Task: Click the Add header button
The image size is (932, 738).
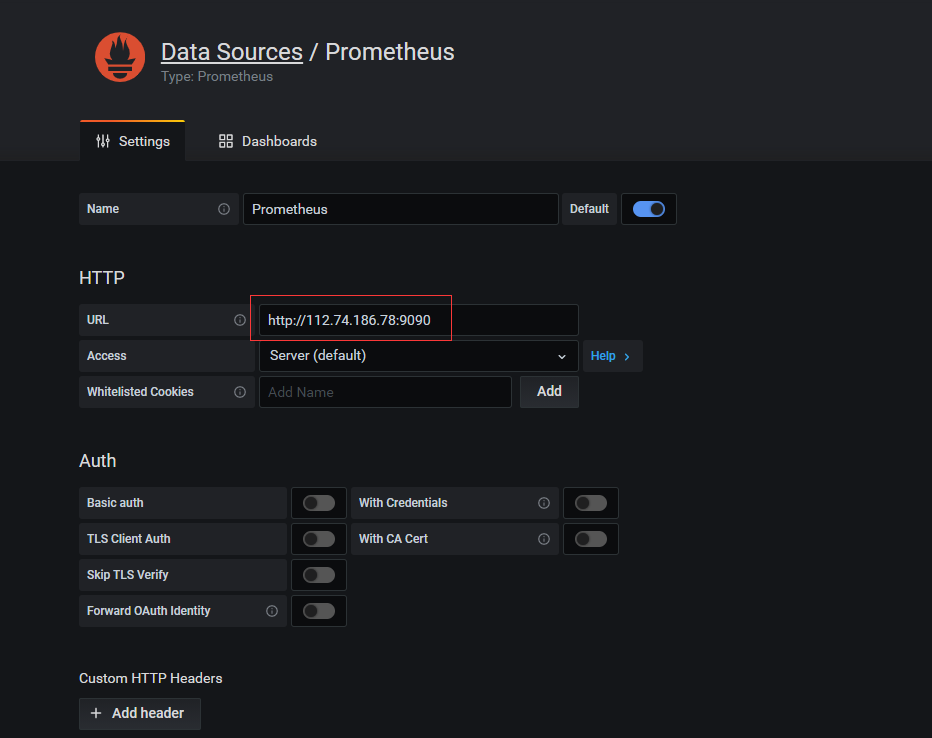Action: (x=140, y=713)
